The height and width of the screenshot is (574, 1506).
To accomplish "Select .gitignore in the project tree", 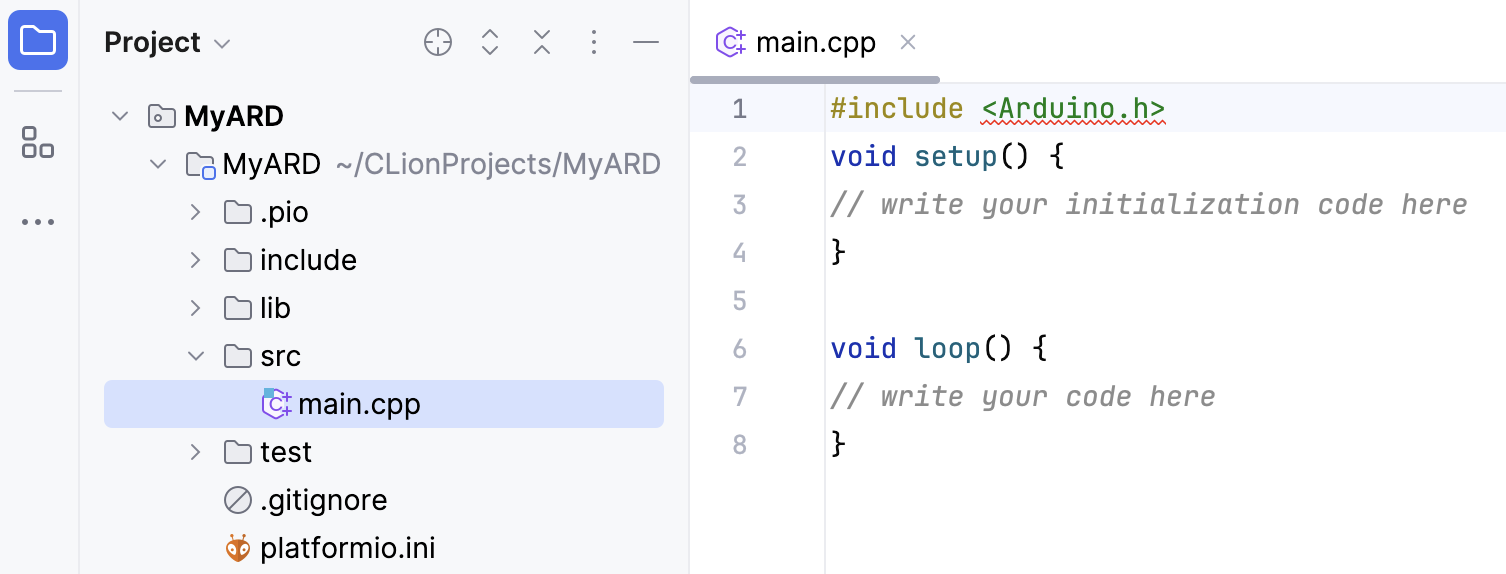I will point(324,500).
